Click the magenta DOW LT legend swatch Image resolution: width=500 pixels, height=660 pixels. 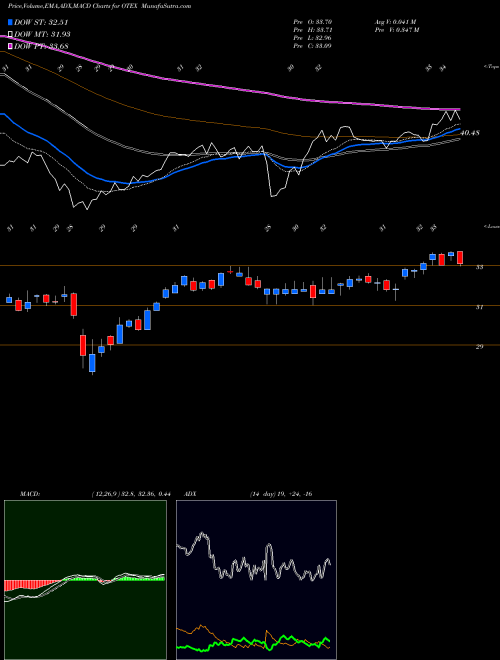pyautogui.click(x=11, y=46)
